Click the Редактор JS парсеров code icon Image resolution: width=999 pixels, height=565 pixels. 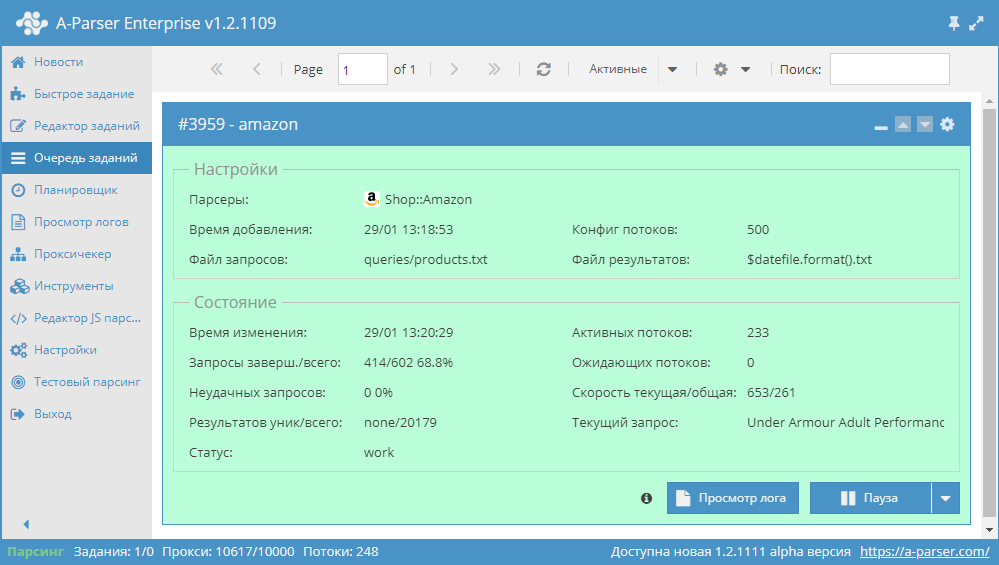[x=18, y=318]
